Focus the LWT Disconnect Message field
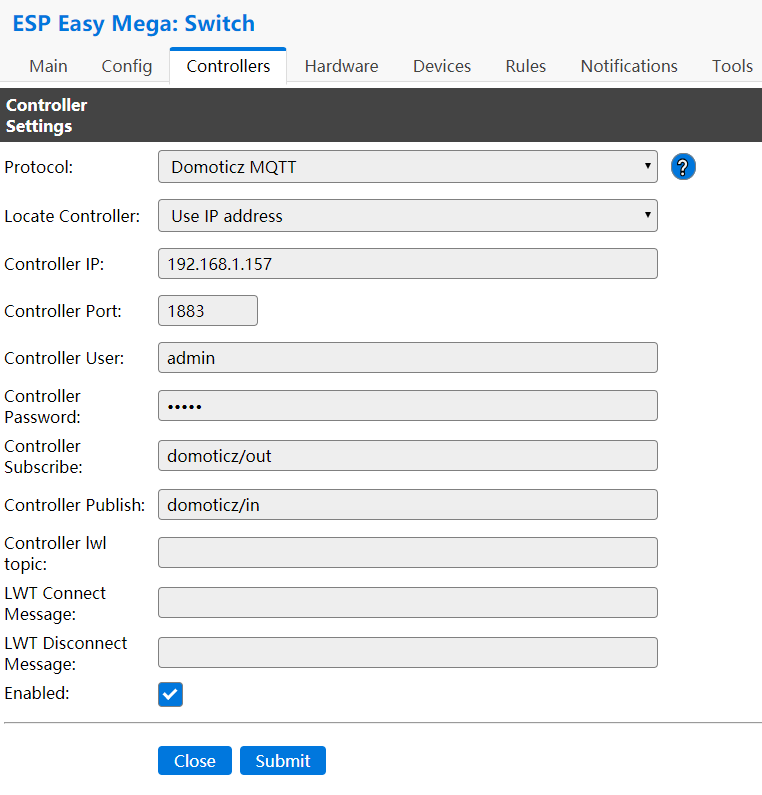 (x=408, y=653)
